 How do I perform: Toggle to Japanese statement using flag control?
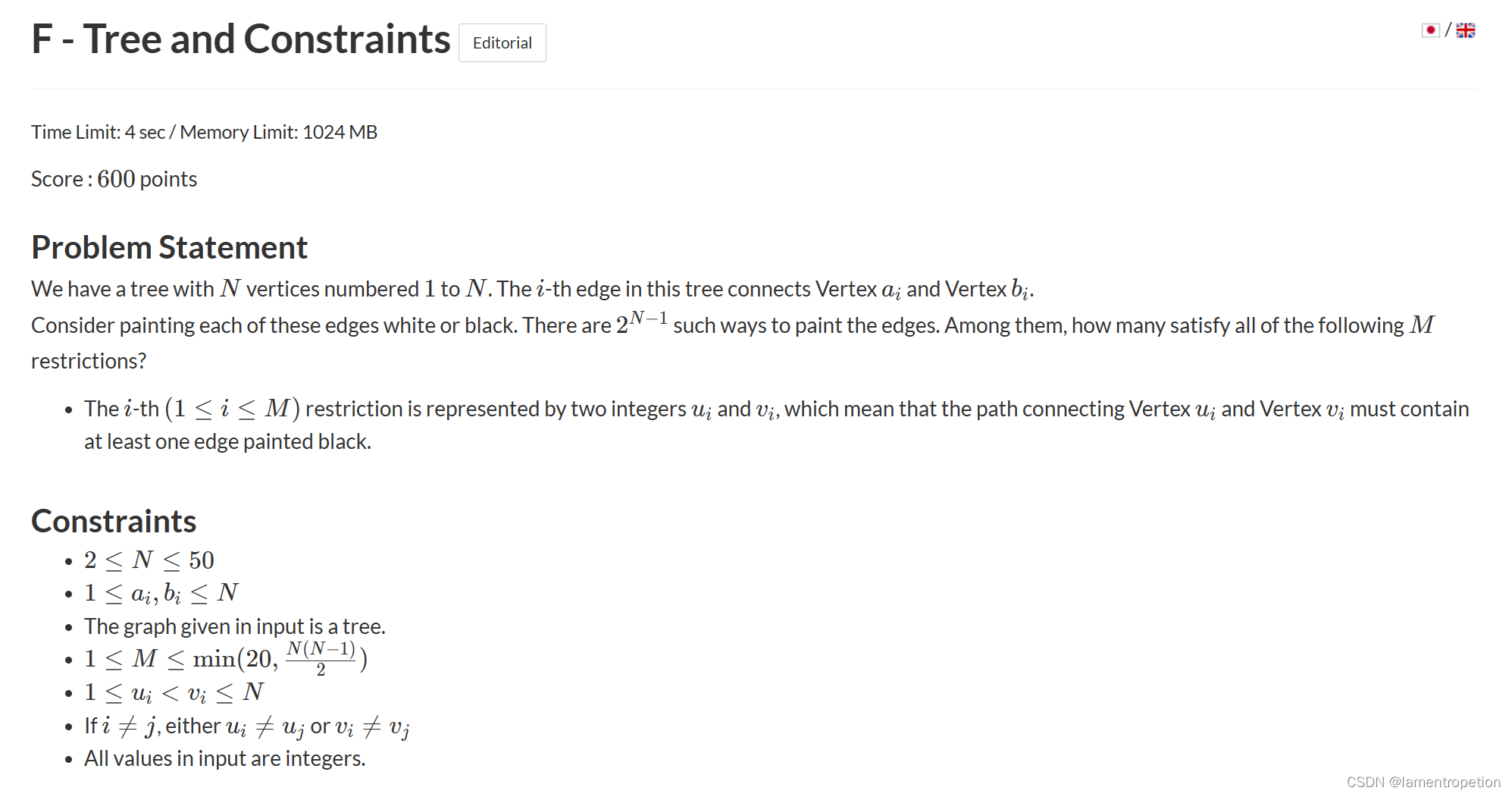1429,30
